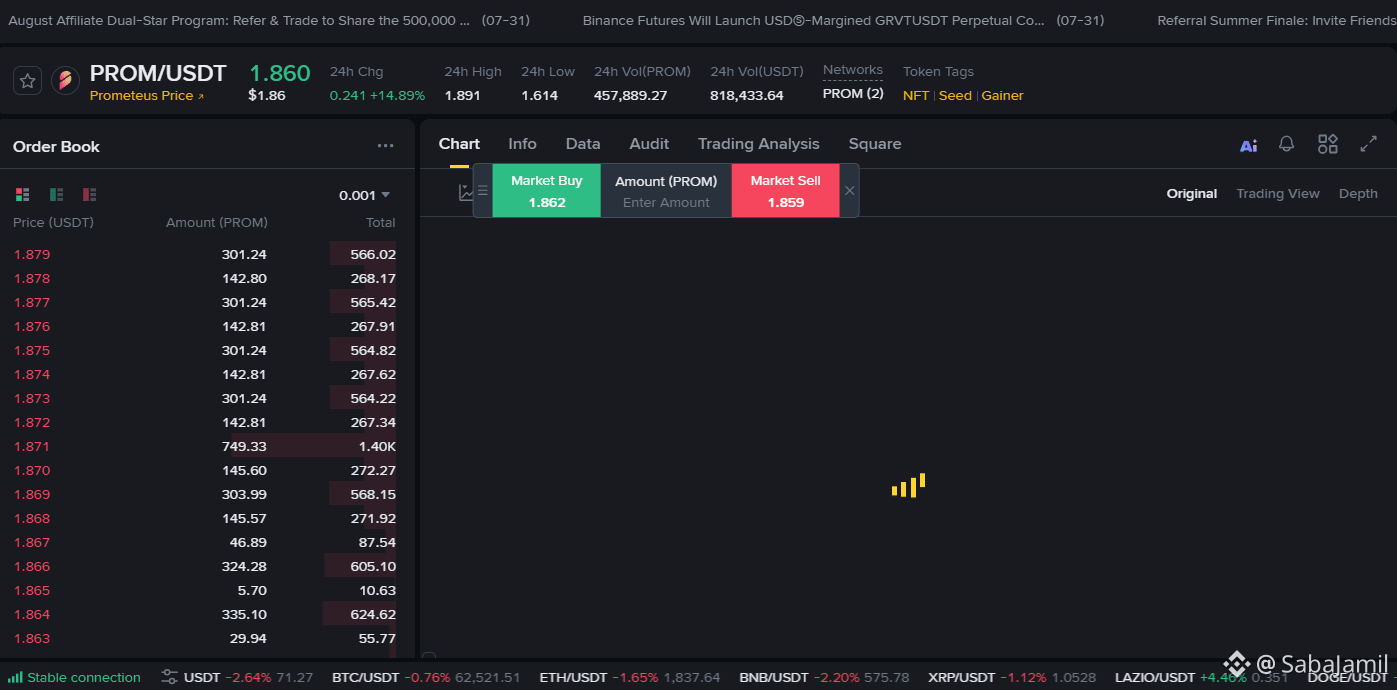The image size is (1397, 690).
Task: Close the quick-trade Market Buy/Sell widget
Action: pos(850,190)
